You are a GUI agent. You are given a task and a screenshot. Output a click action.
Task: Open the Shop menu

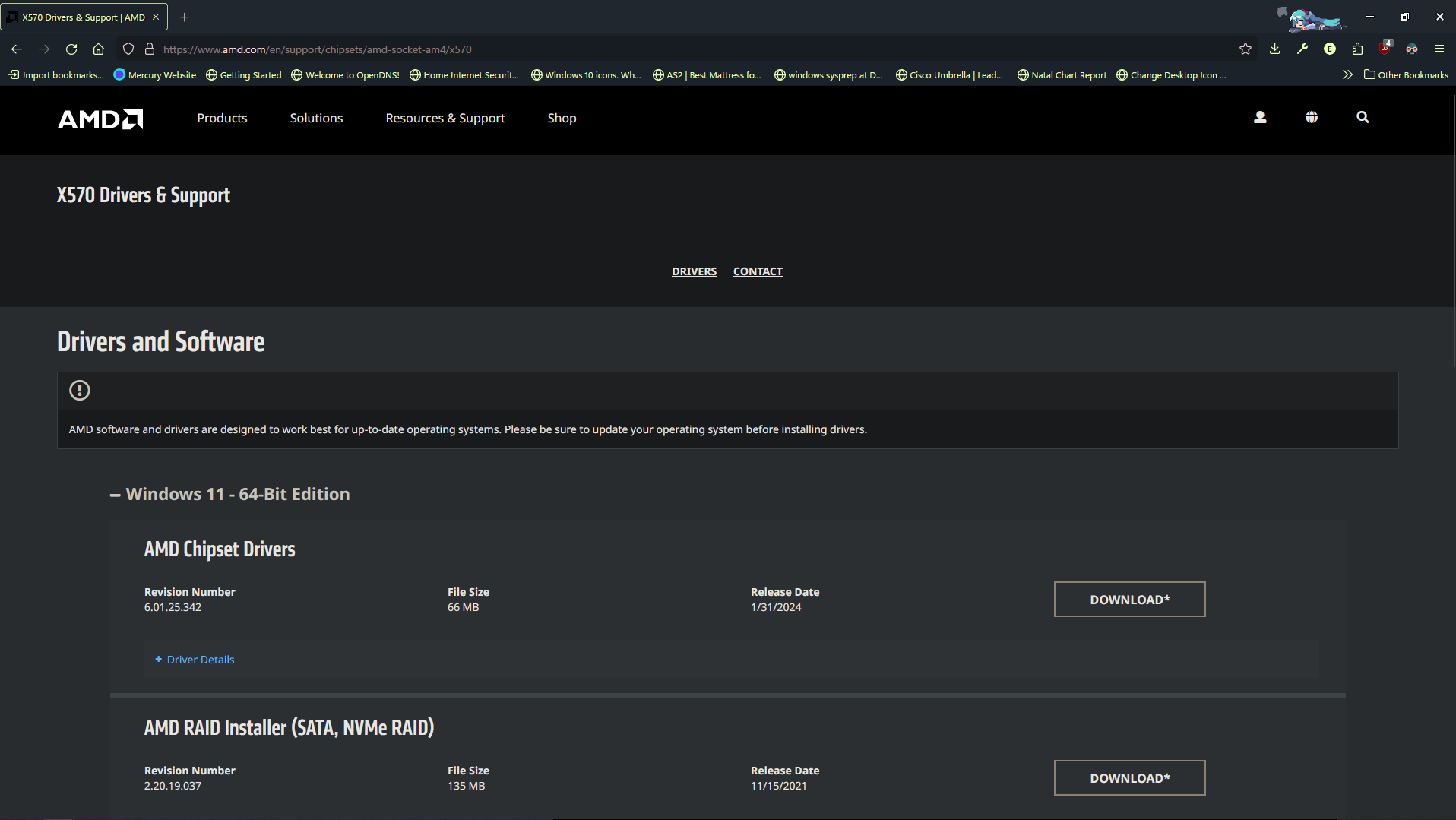click(562, 118)
